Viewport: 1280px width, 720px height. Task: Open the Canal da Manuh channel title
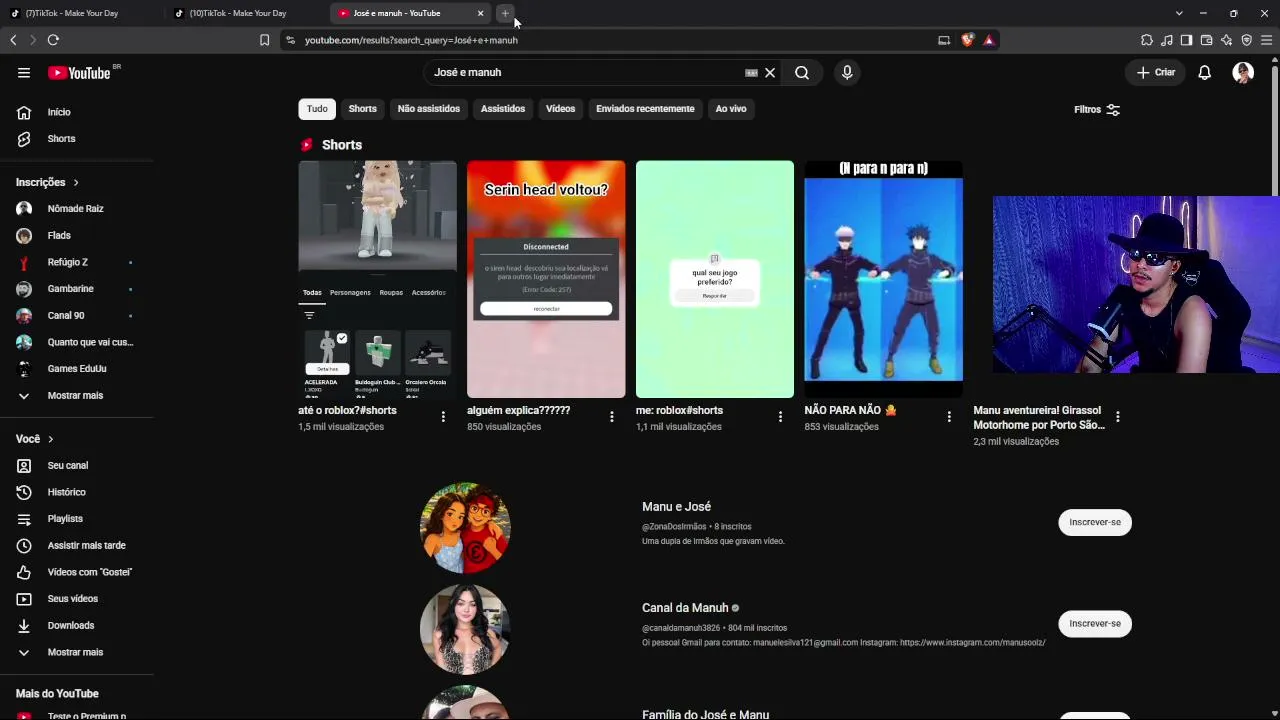click(x=685, y=608)
